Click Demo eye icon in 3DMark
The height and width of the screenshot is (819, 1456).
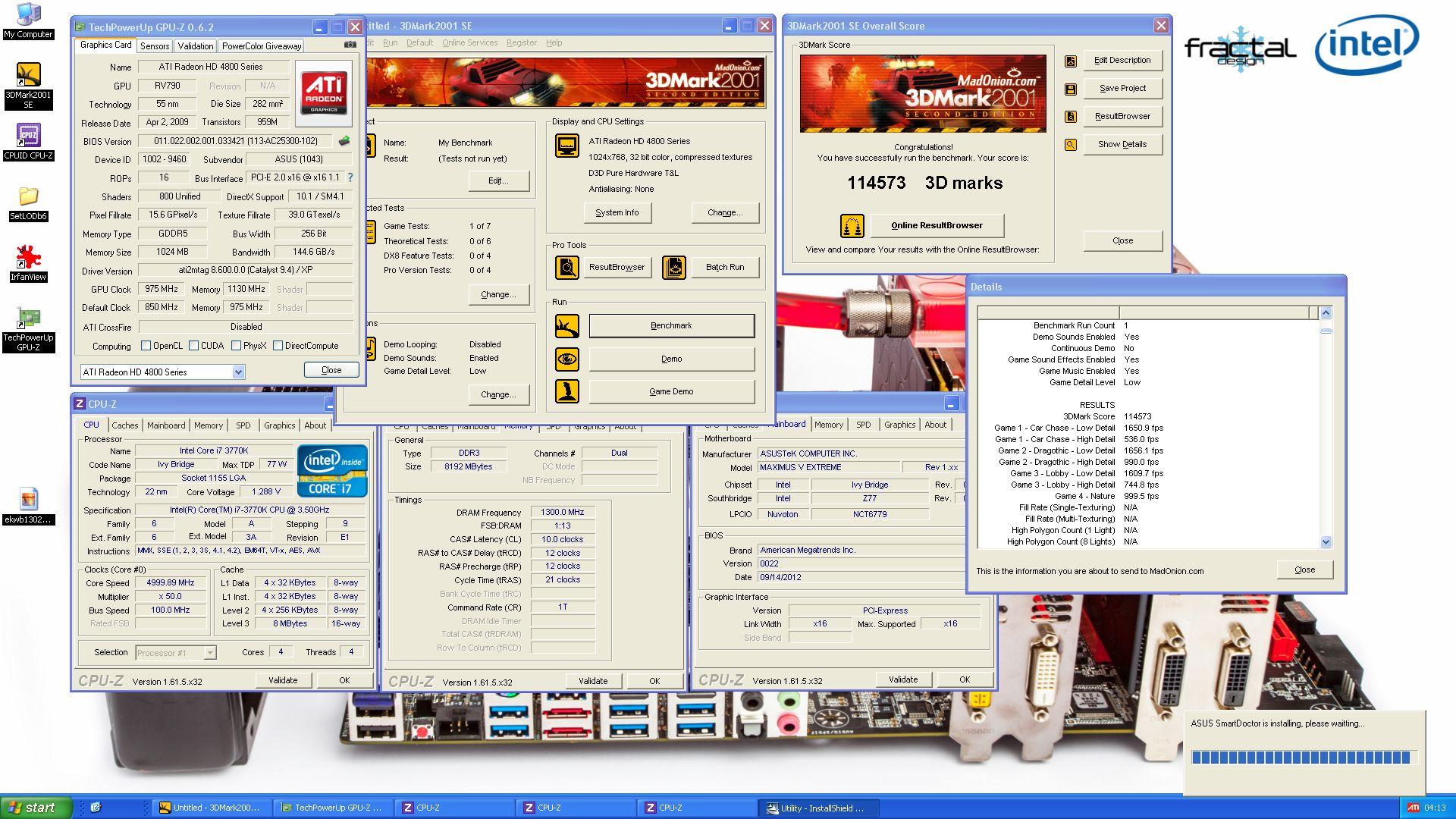coord(567,359)
